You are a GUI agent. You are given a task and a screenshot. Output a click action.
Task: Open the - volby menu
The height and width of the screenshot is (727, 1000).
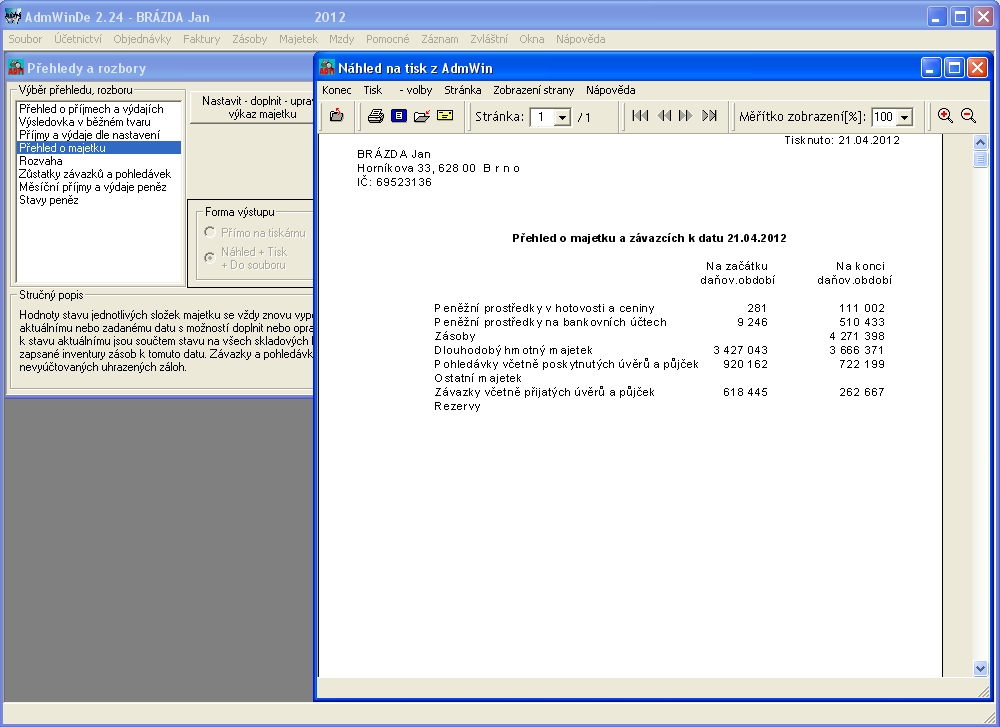(x=416, y=90)
